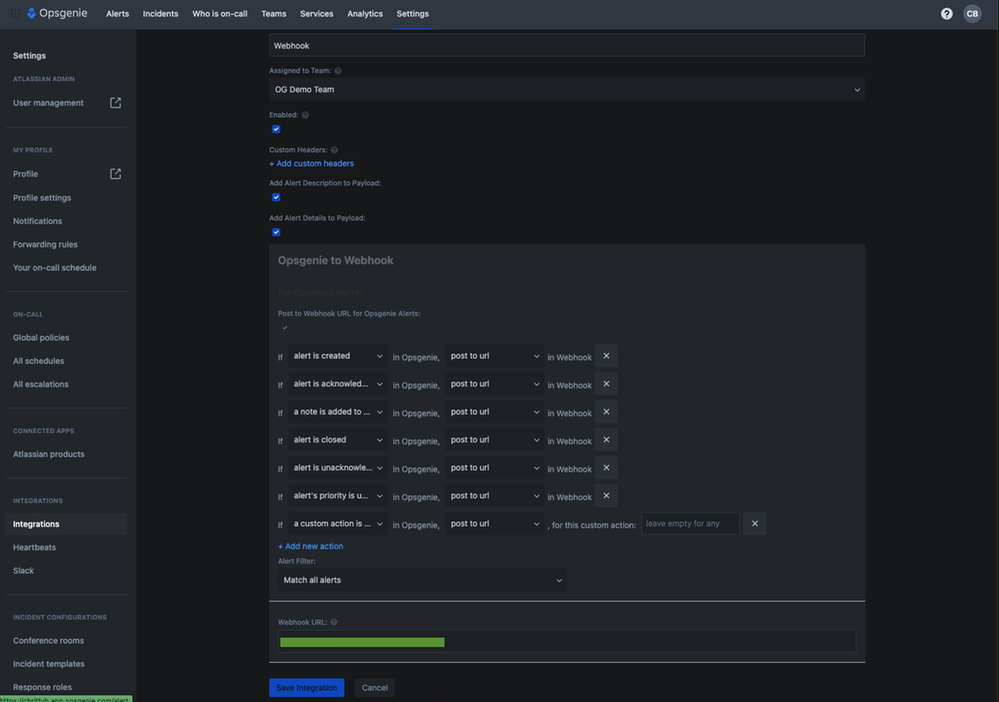The image size is (999, 702).
Task: Open the 'a note is added' condition dropdown
Action: tap(338, 412)
